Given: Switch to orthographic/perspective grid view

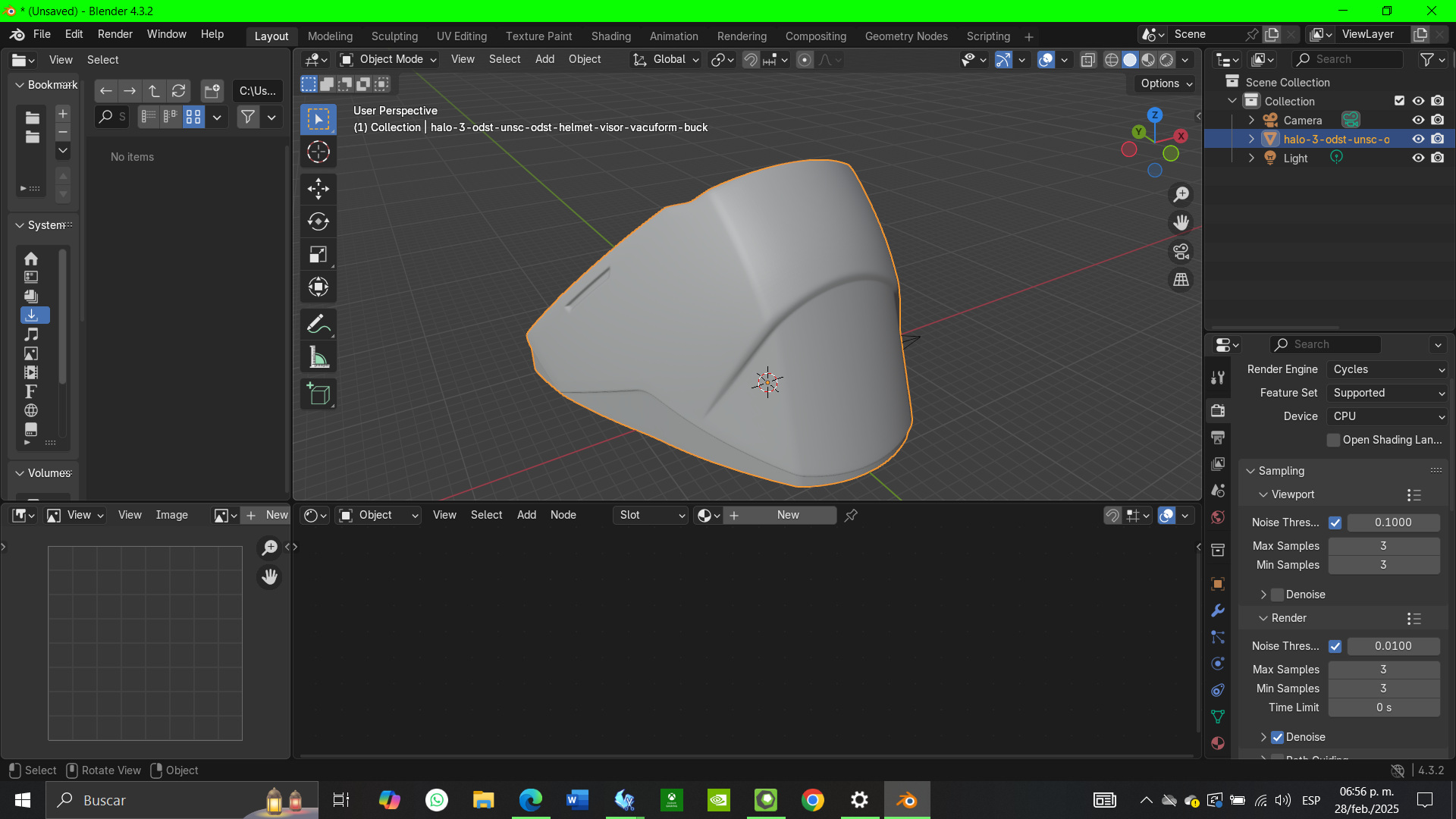Looking at the screenshot, I should (1181, 280).
